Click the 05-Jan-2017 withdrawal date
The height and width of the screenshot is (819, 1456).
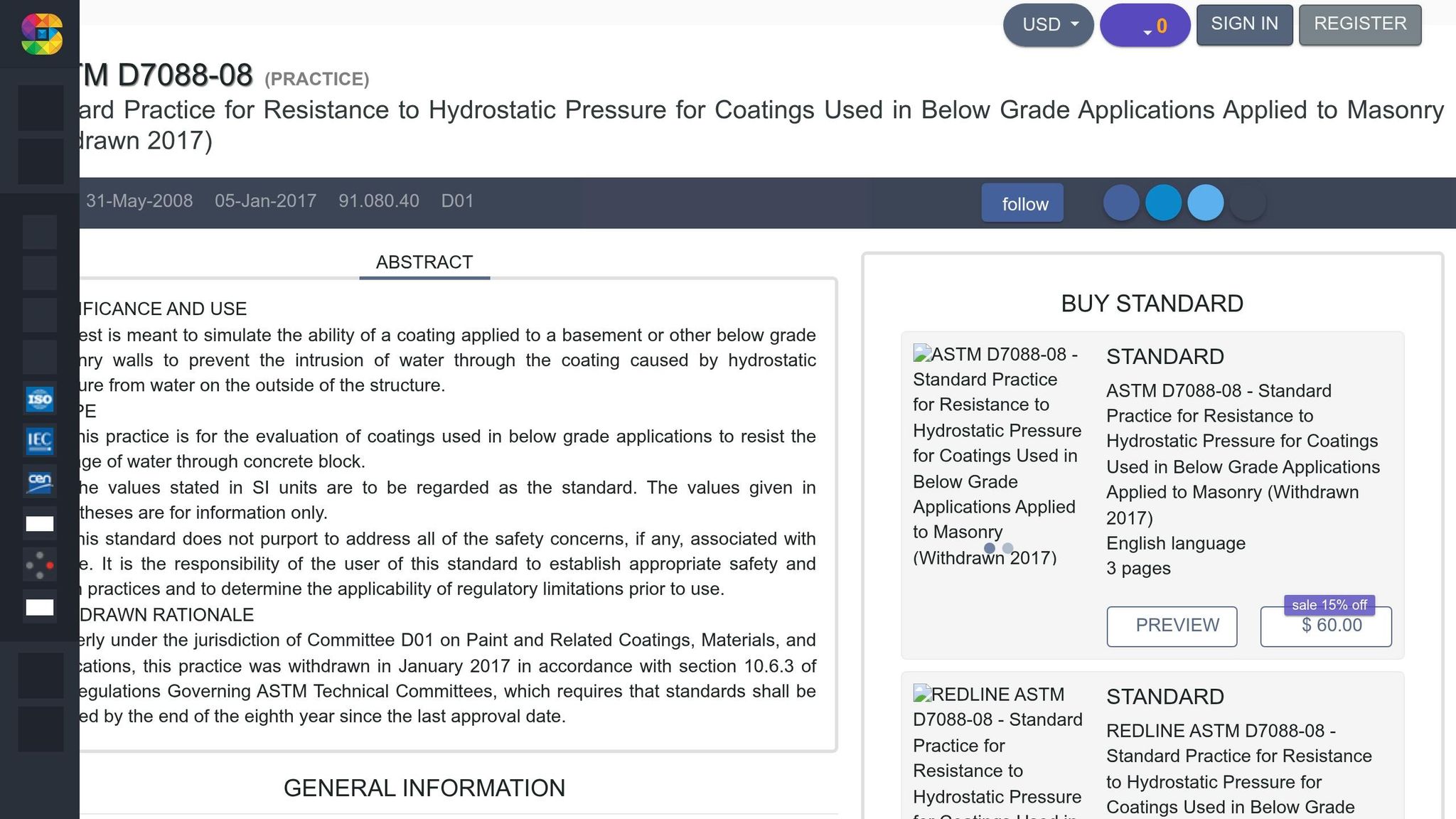[x=266, y=201]
